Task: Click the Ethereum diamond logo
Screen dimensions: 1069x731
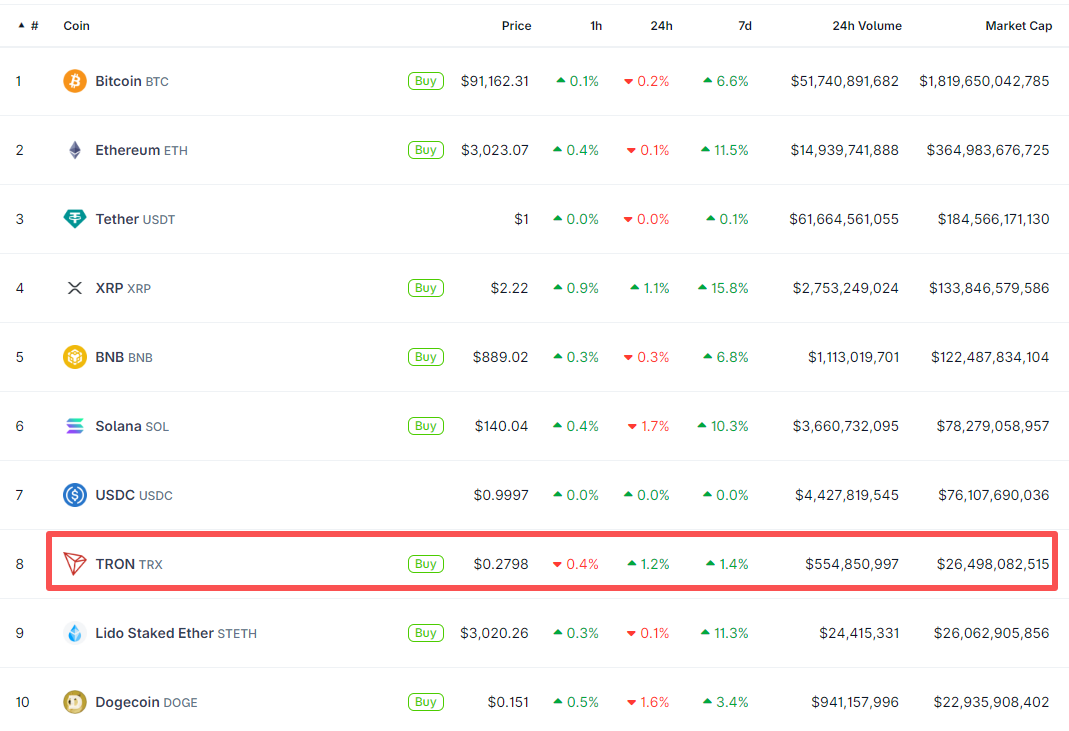Action: tap(75, 150)
